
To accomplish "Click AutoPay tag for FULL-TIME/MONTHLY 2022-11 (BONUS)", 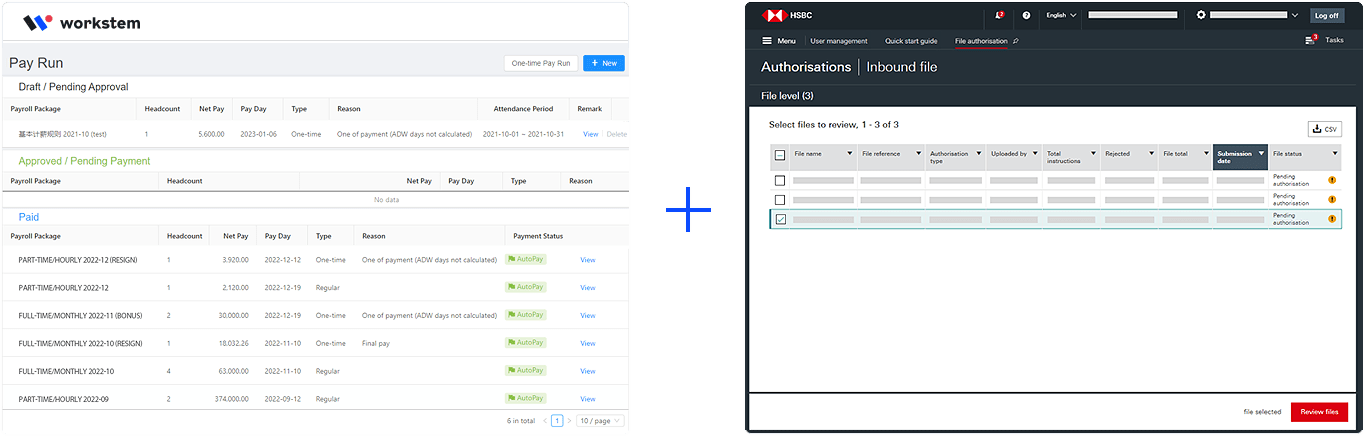I will [x=526, y=315].
